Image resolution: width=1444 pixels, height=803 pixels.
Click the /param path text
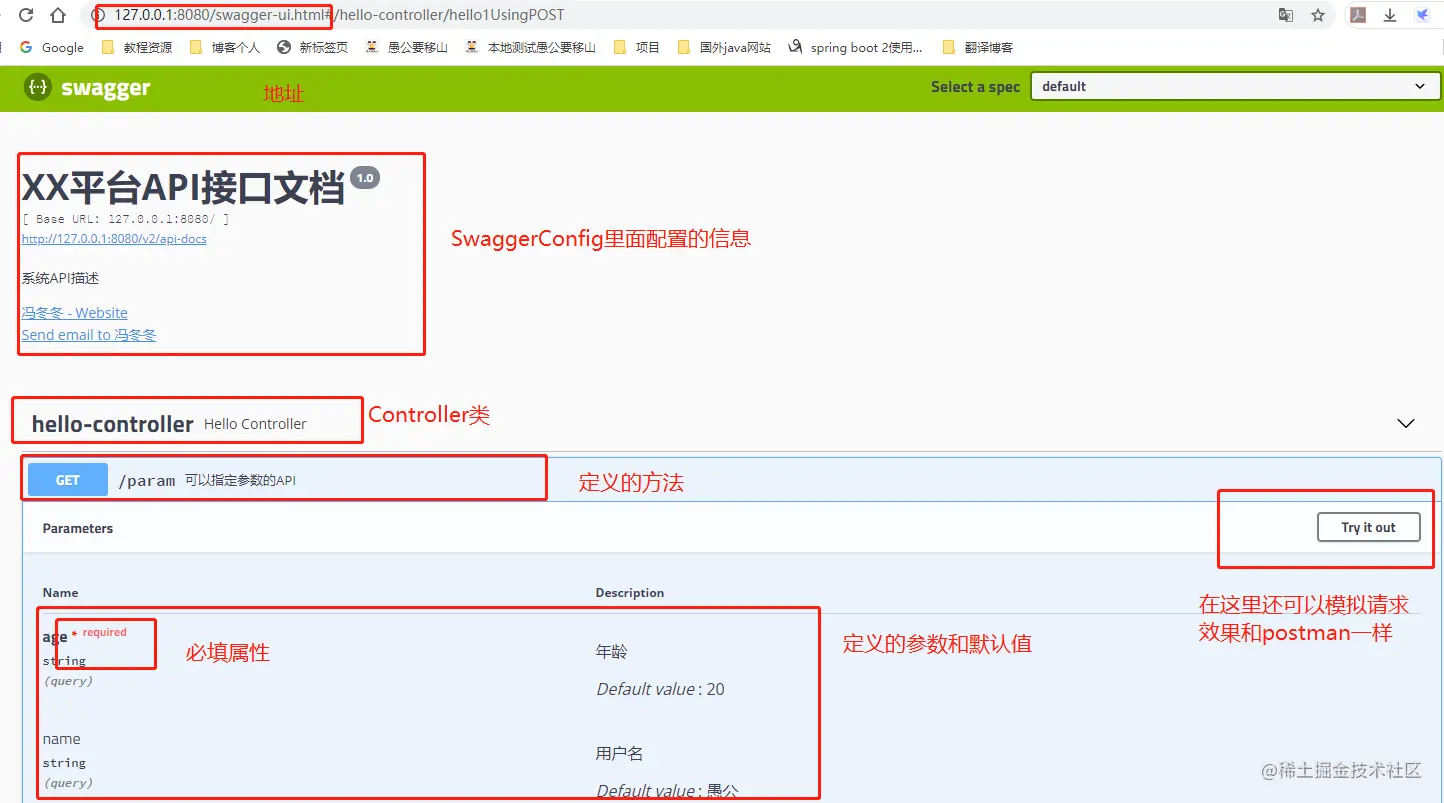pyautogui.click(x=147, y=481)
